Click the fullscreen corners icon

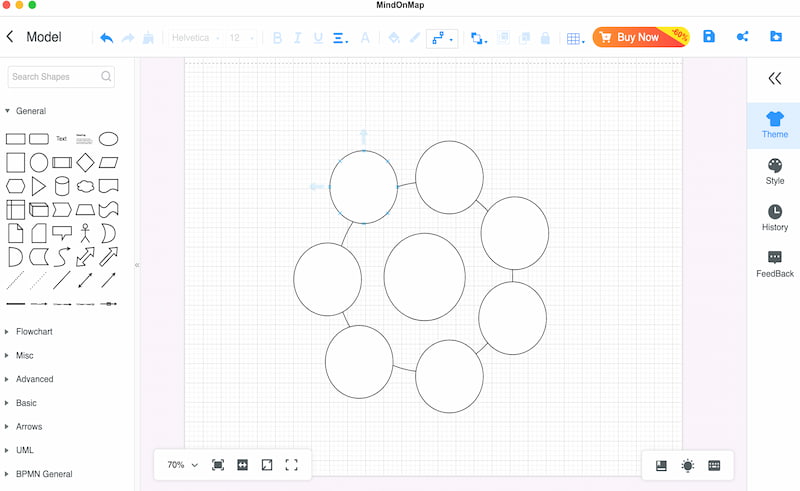pyautogui.click(x=291, y=464)
